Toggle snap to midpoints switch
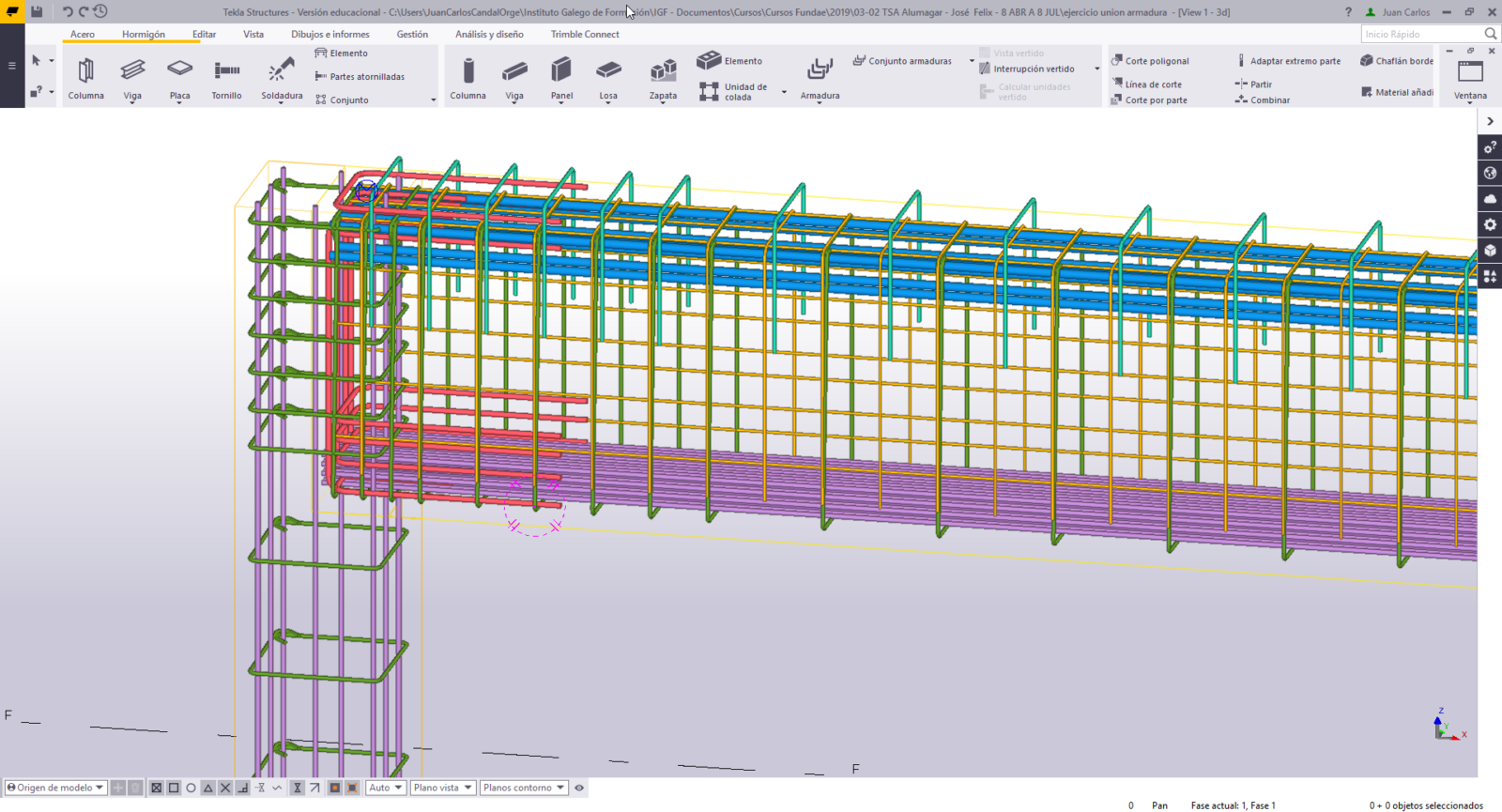1502x812 pixels. point(208,789)
